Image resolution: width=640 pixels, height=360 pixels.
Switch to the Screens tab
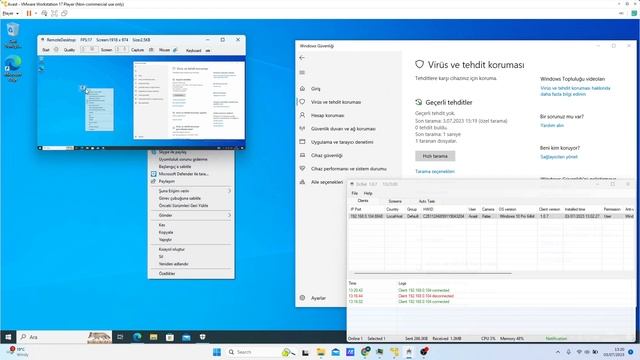point(395,201)
